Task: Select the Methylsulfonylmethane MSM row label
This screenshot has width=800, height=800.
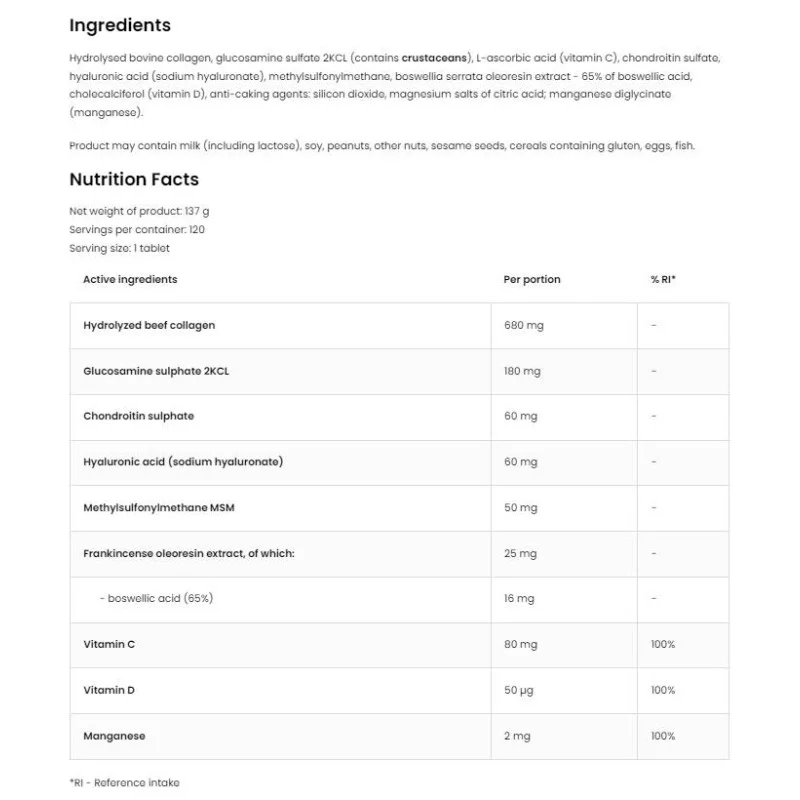Action: [159, 508]
